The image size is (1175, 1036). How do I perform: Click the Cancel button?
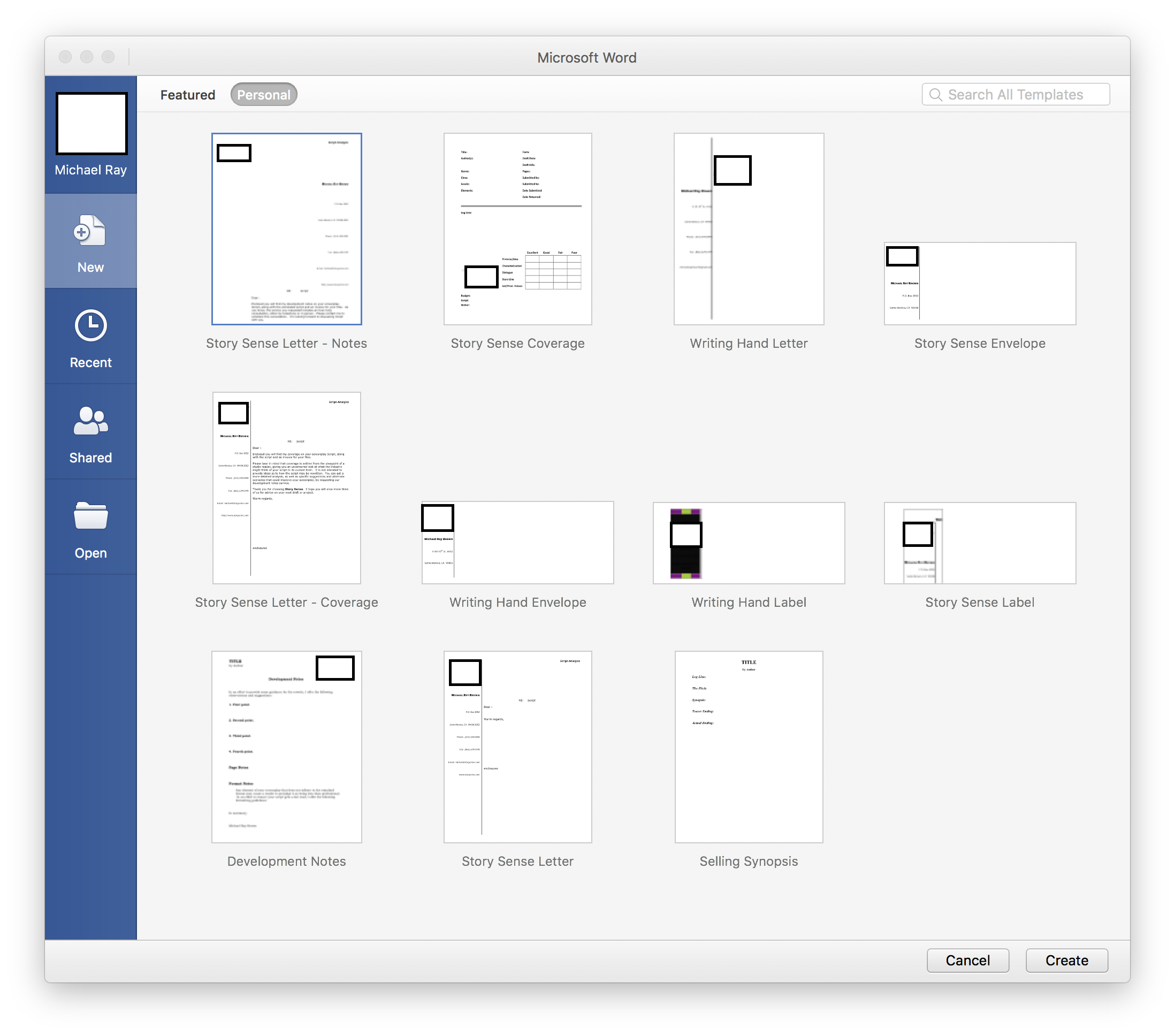point(967,961)
